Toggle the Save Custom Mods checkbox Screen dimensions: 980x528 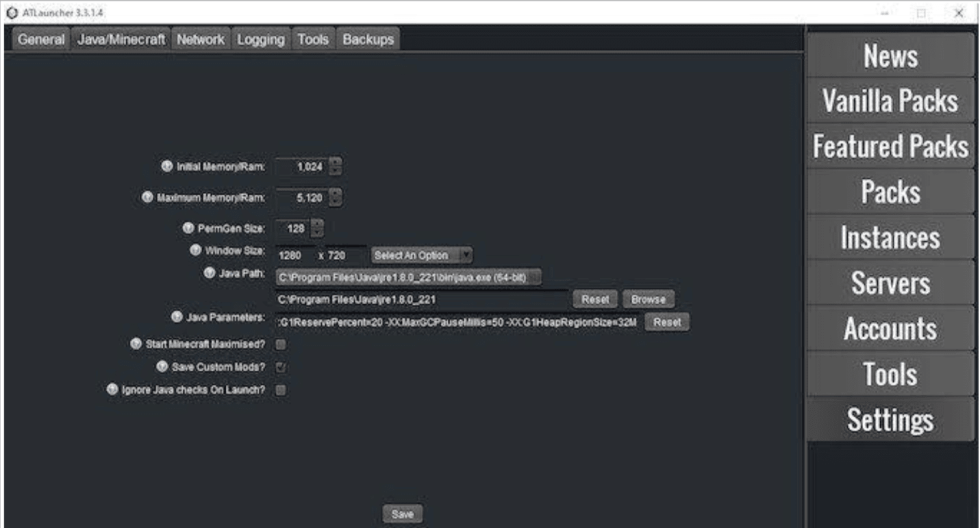click(281, 367)
